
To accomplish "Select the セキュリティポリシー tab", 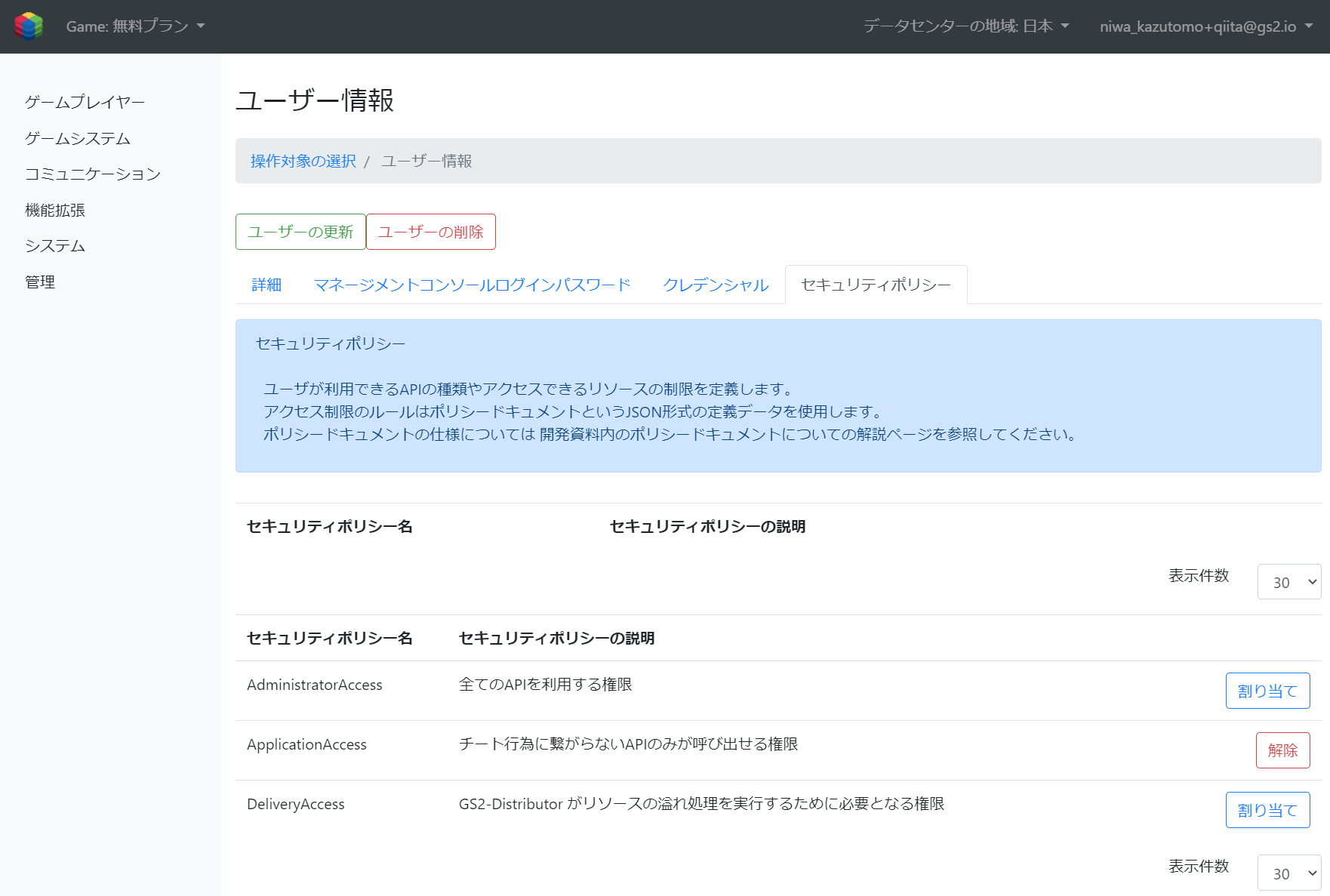I will click(x=876, y=285).
